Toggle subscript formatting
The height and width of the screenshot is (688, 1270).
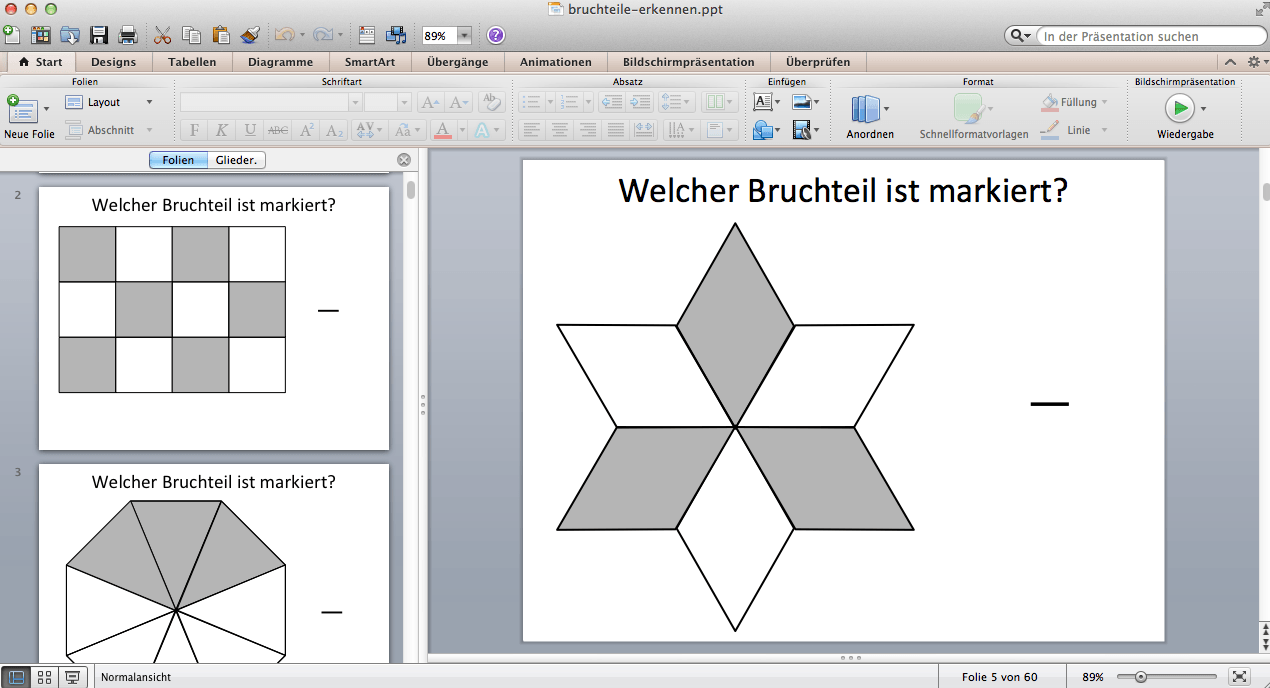335,130
